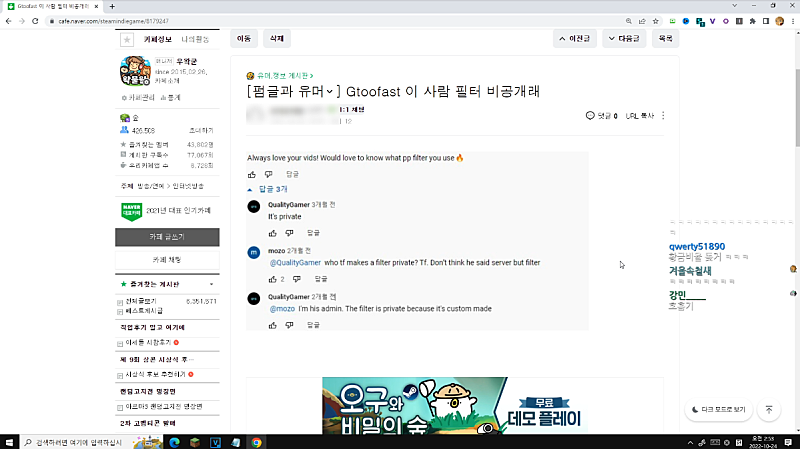Open the 펌글과 유머 category dropdown
Screen dimensions: 800x449
coord(330,91)
